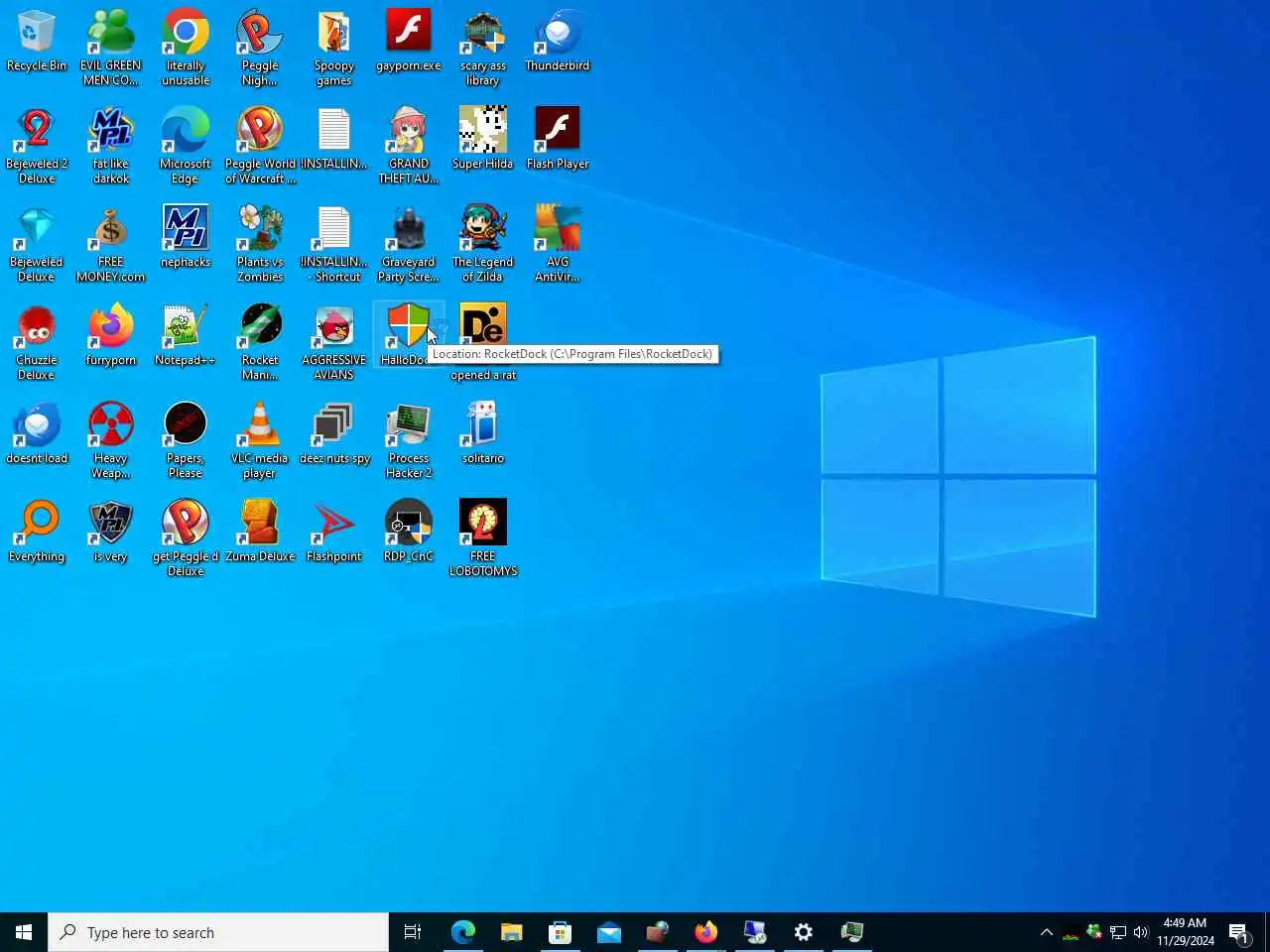Viewport: 1270px width, 952px height.
Task: Select the solitario desktop icon
Action: tap(483, 434)
